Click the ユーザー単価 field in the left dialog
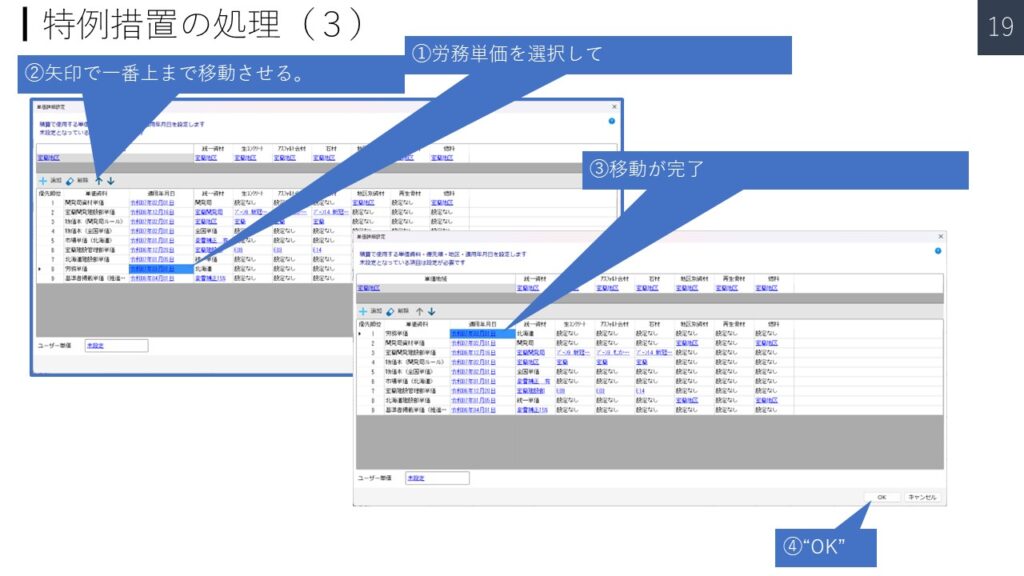 coord(115,345)
